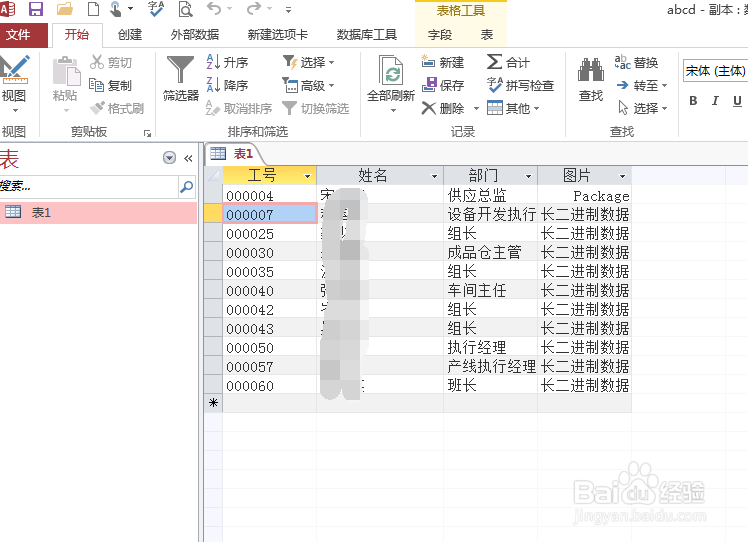Click 删除 (Delete) record button

point(443,108)
